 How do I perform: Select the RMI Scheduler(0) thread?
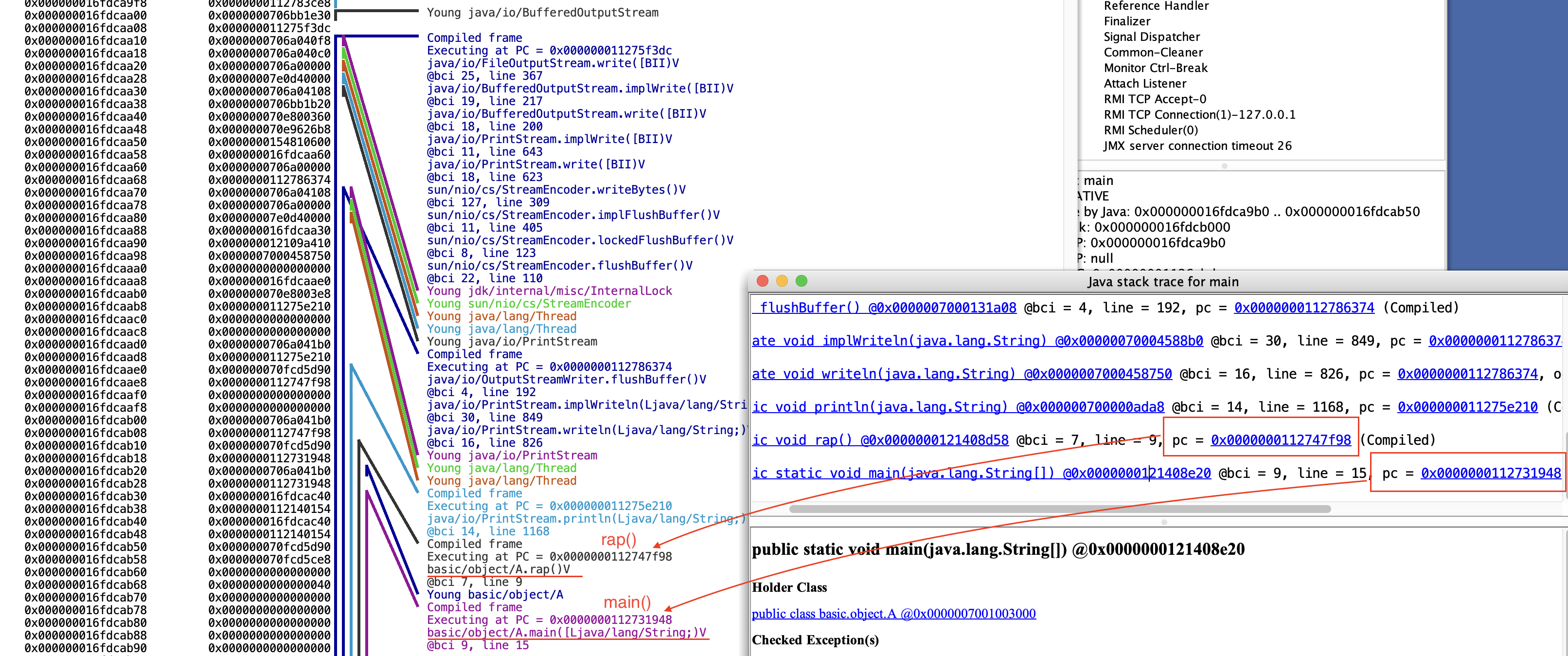(1150, 130)
